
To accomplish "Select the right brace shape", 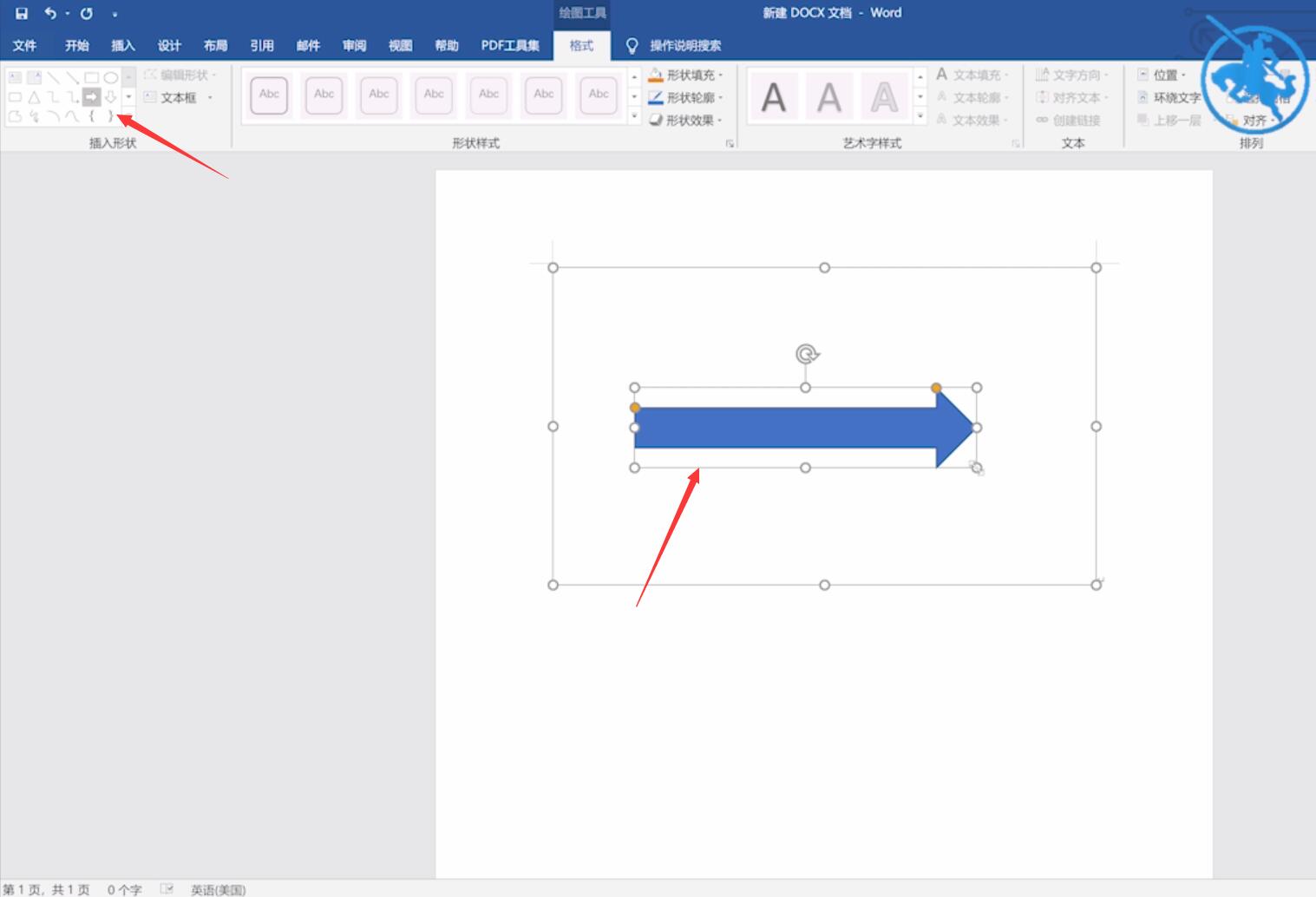I will (x=110, y=116).
